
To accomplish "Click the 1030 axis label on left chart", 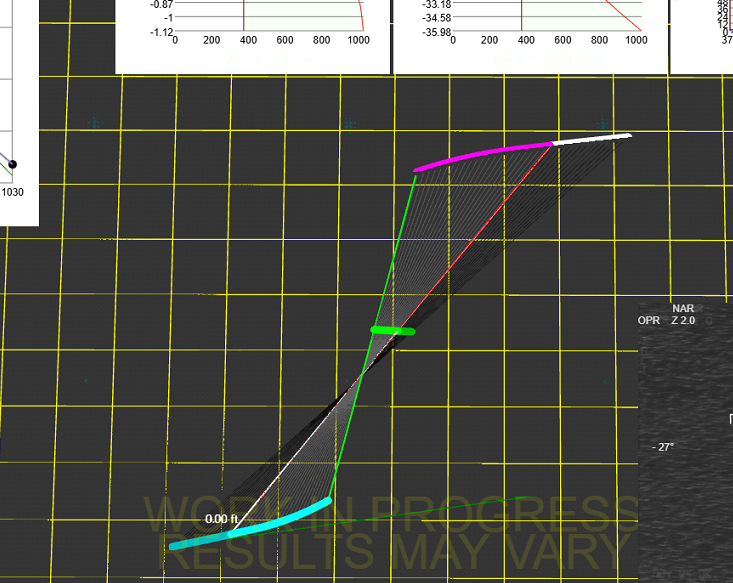I will tap(13, 190).
